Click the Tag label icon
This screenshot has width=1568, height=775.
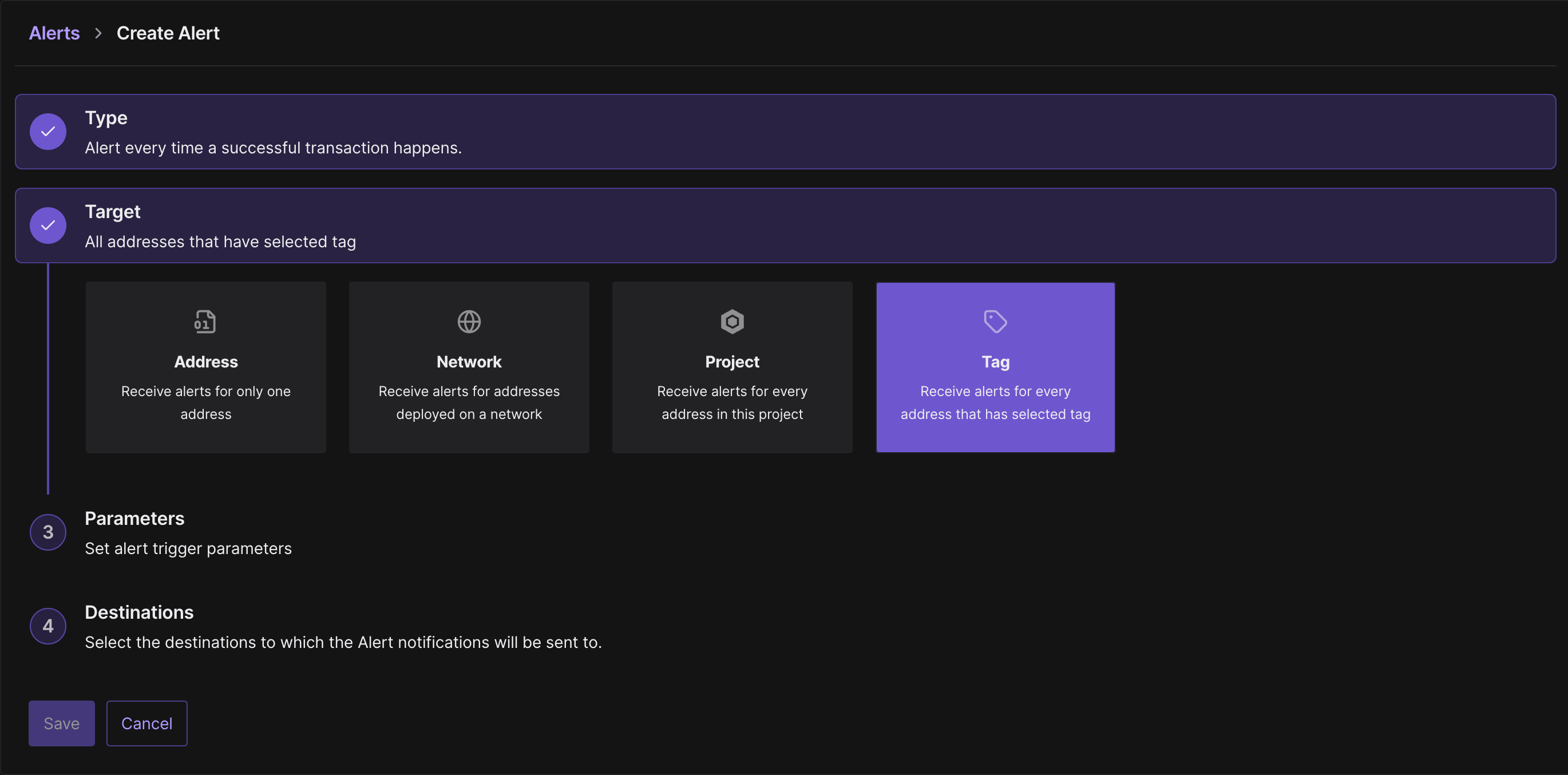(x=995, y=322)
